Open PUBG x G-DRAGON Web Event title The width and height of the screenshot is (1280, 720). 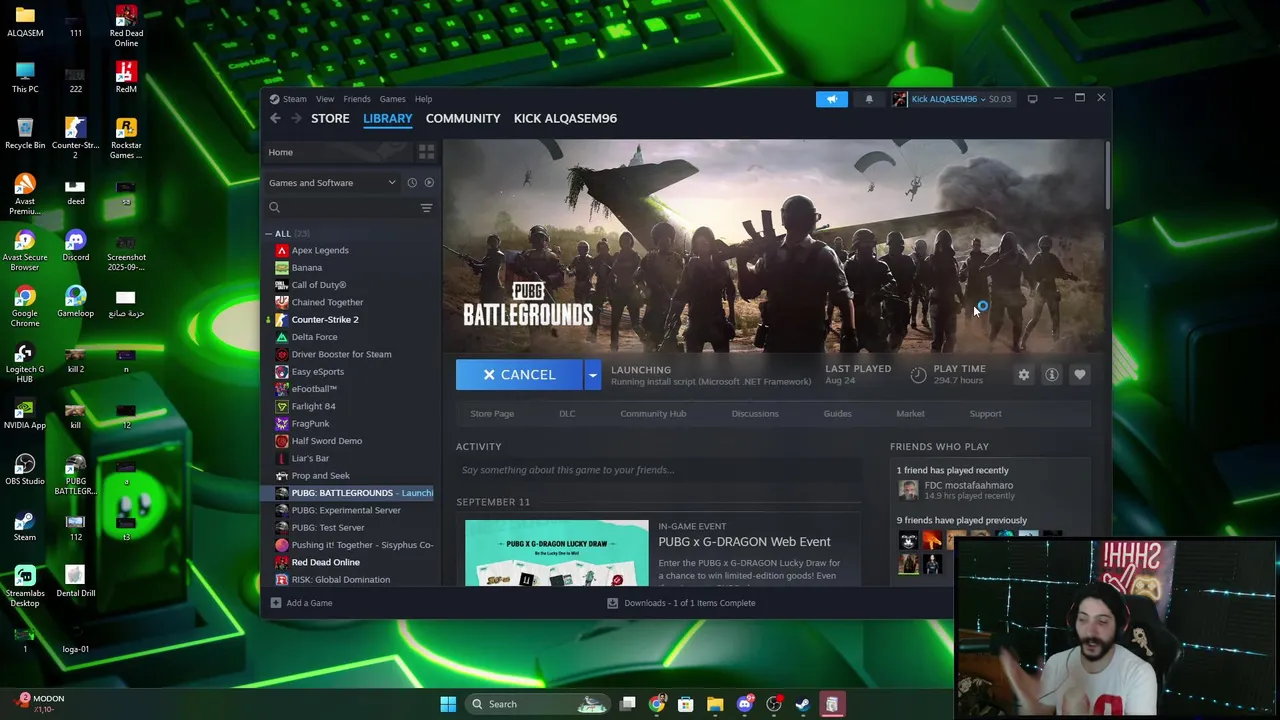[744, 542]
